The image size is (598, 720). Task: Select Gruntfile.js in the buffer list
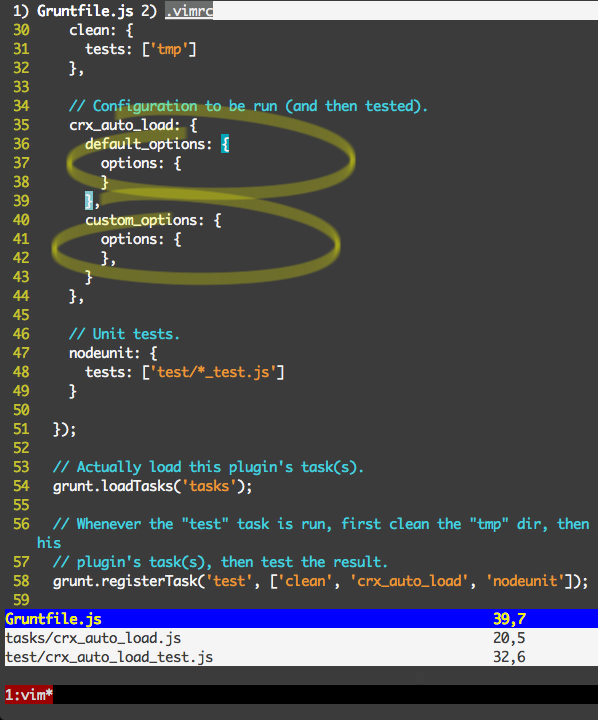[53, 619]
